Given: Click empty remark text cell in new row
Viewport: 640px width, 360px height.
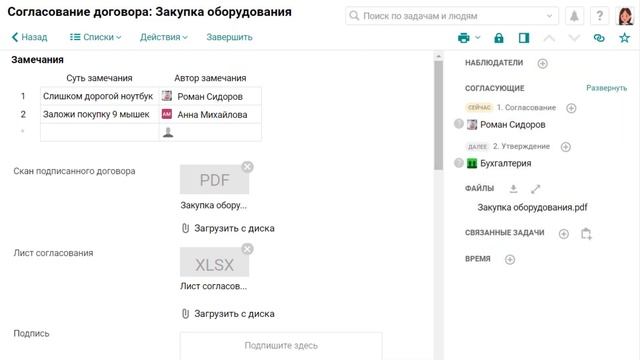Looking at the screenshot, I should pyautogui.click(x=100, y=132).
